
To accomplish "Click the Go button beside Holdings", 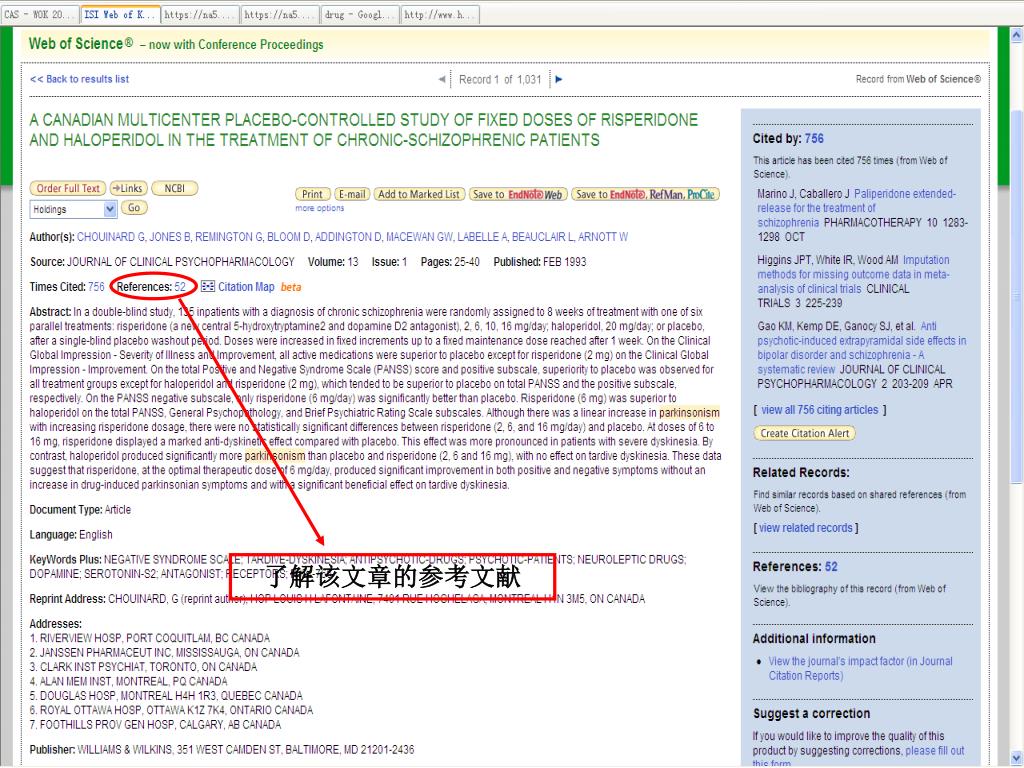I will [134, 208].
